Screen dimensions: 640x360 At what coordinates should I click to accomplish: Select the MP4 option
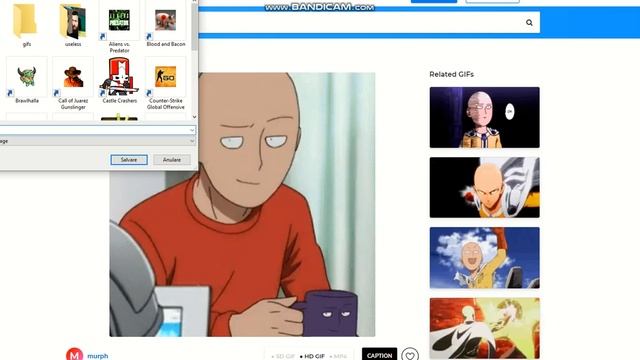click(x=338, y=356)
